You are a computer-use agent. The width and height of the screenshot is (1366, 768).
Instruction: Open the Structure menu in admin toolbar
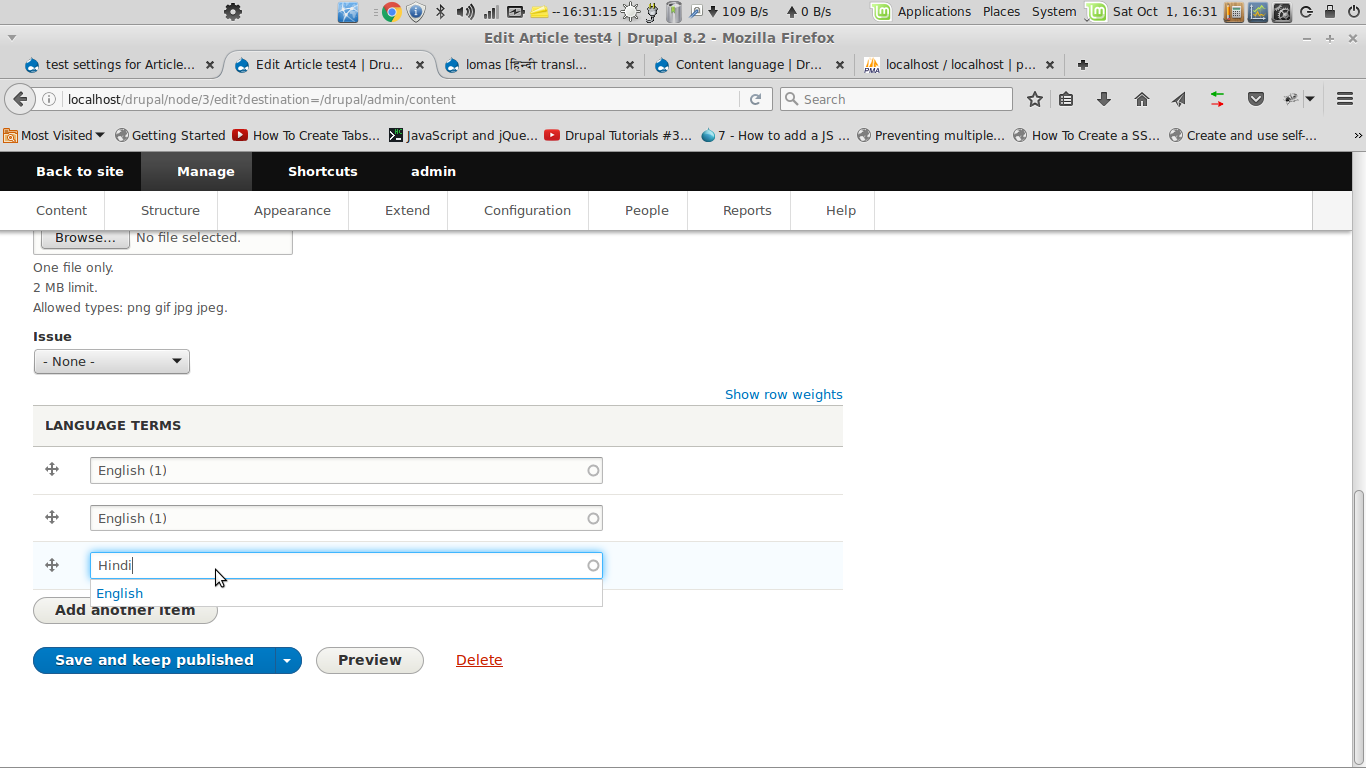(x=170, y=210)
